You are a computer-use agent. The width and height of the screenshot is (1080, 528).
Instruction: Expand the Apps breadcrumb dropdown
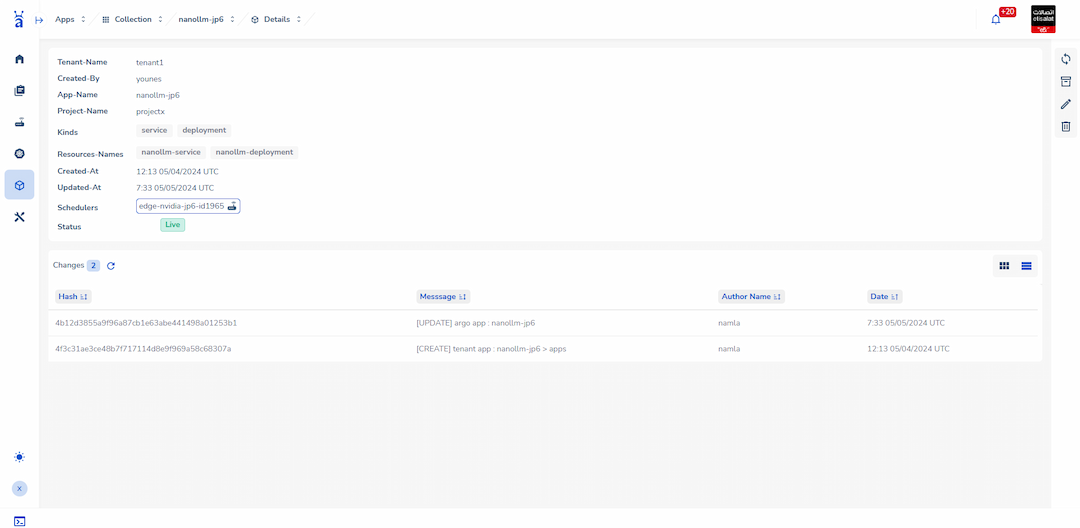point(70,19)
